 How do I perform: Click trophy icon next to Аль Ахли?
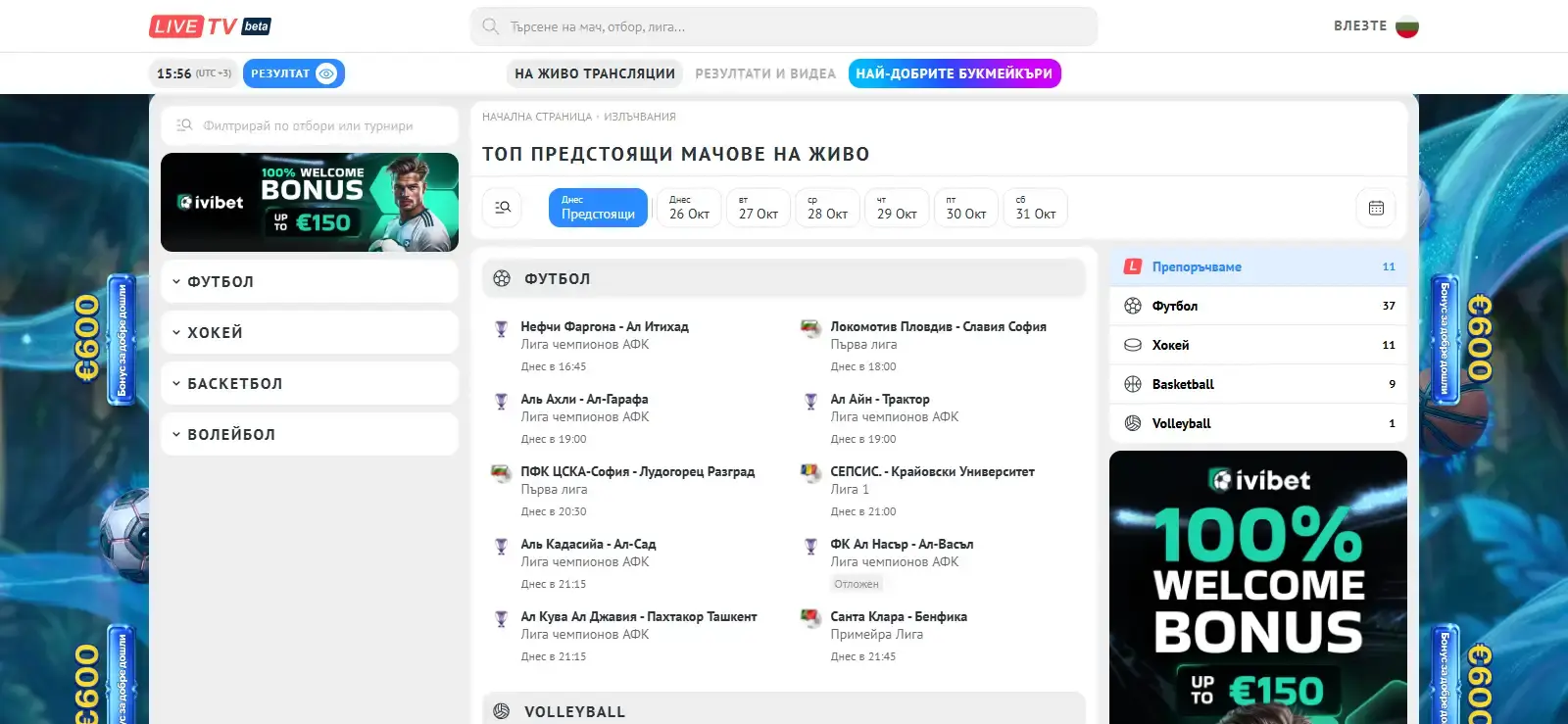(x=502, y=402)
